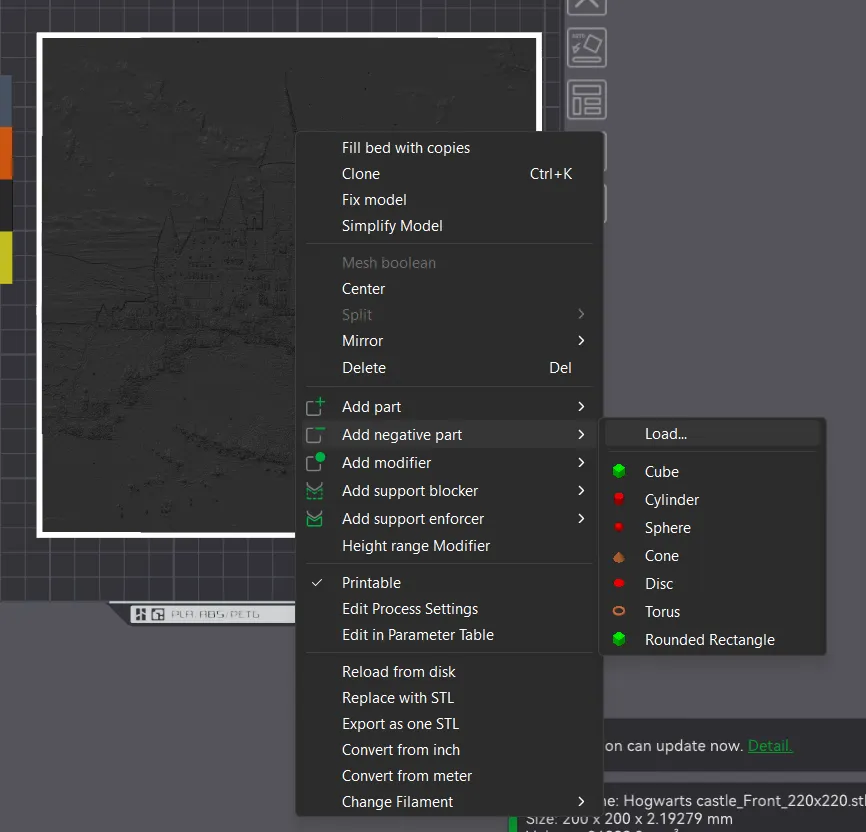
Task: Click the red Cylinder icon
Action: [619, 499]
